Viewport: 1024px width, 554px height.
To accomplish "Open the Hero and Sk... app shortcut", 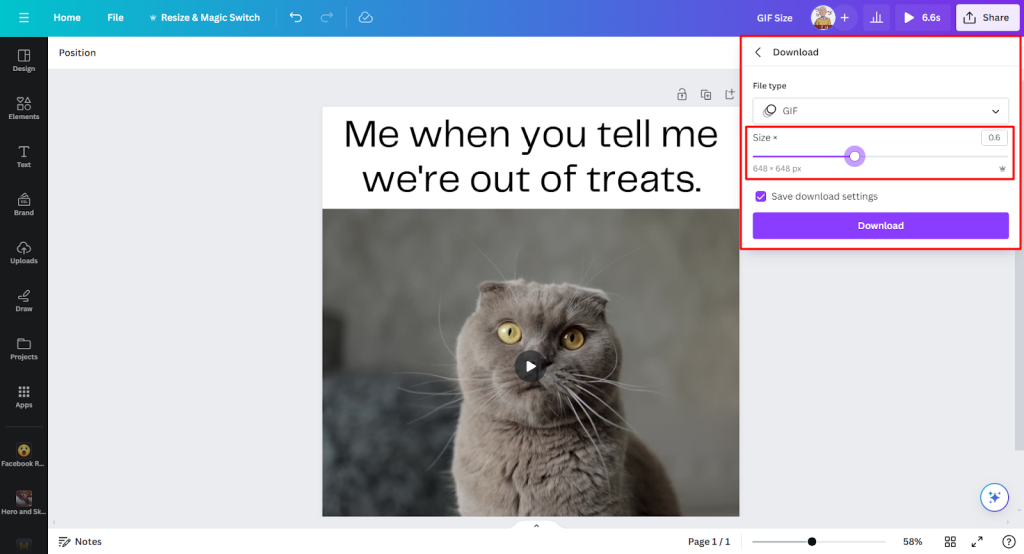I will [x=24, y=503].
